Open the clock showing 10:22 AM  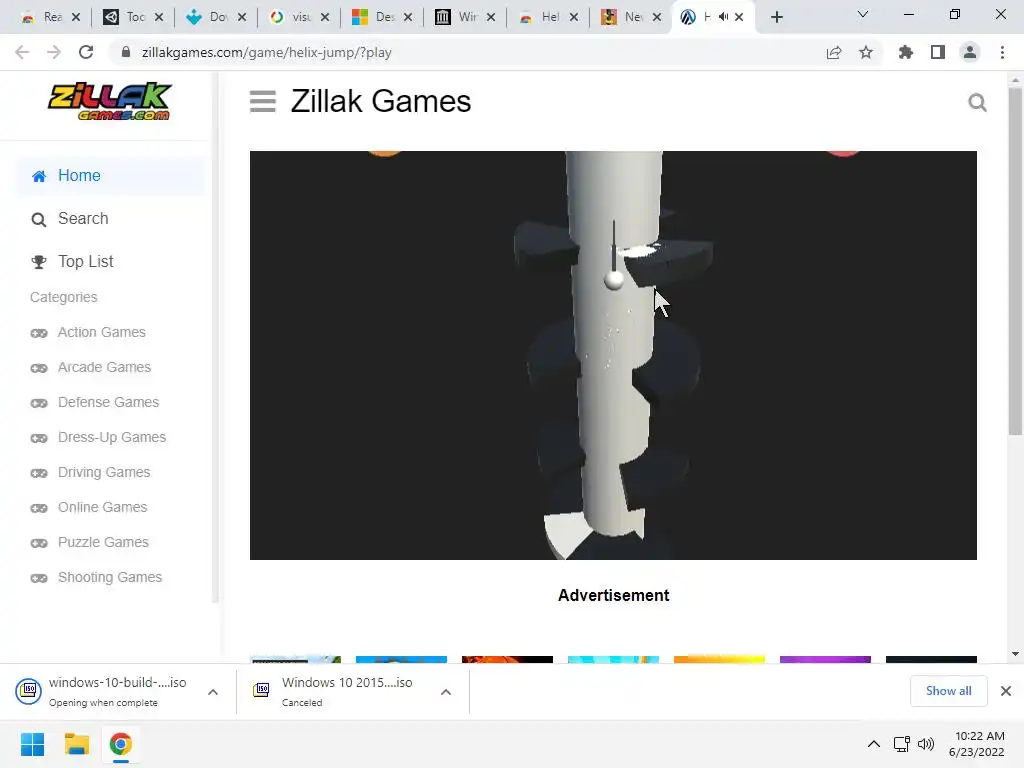pos(976,744)
